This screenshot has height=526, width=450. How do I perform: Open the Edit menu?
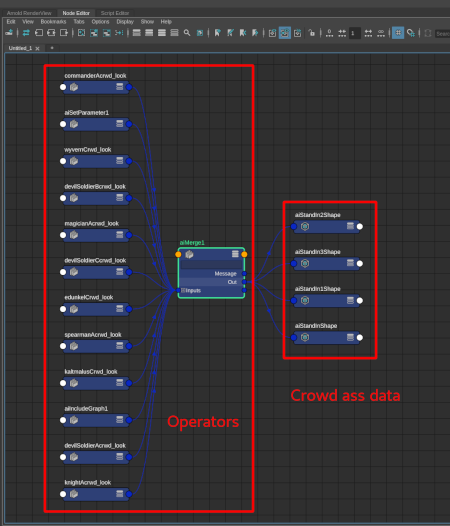click(11, 22)
